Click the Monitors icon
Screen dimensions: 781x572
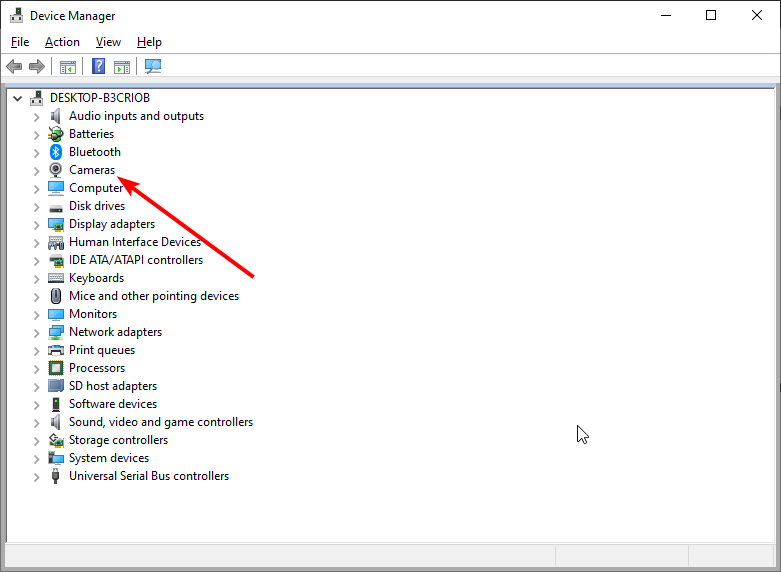coord(55,314)
